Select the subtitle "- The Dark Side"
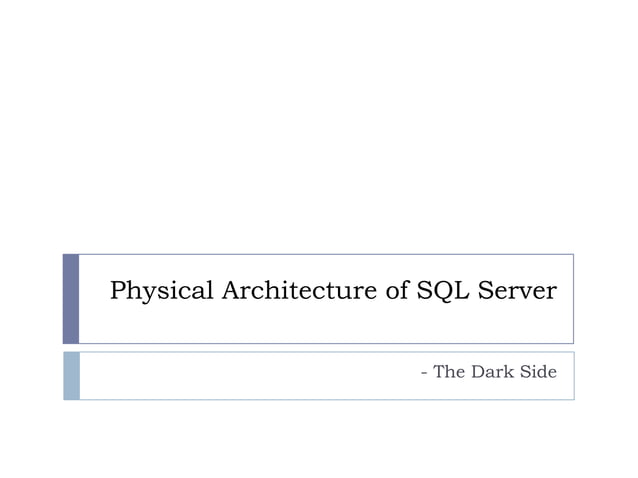The width and height of the screenshot is (638, 478). pyautogui.click(x=489, y=372)
